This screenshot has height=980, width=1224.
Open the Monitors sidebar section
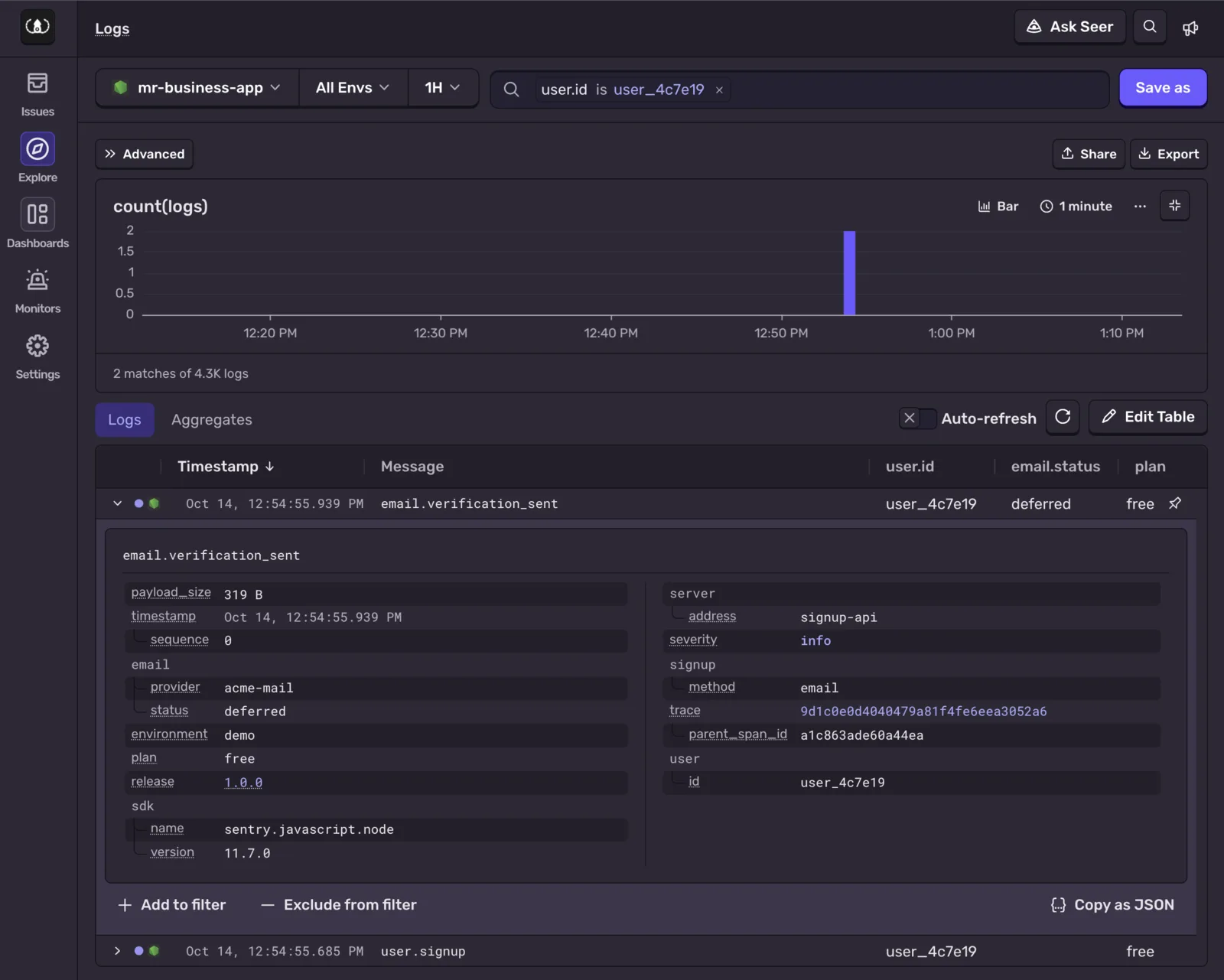(37, 291)
